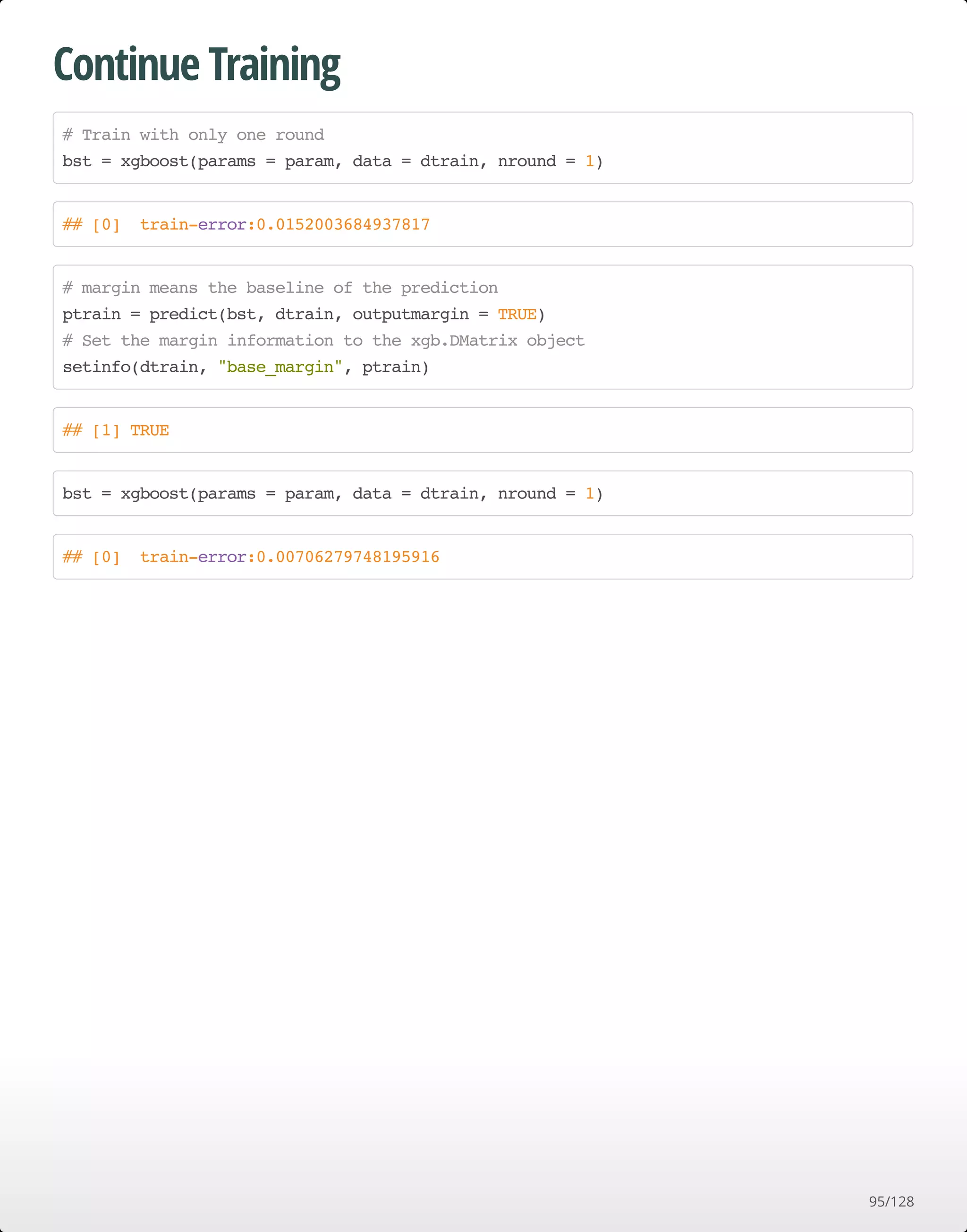Screen dimensions: 967x1232
Task: Click the TRUE value after outputmargin
Action: [517, 314]
